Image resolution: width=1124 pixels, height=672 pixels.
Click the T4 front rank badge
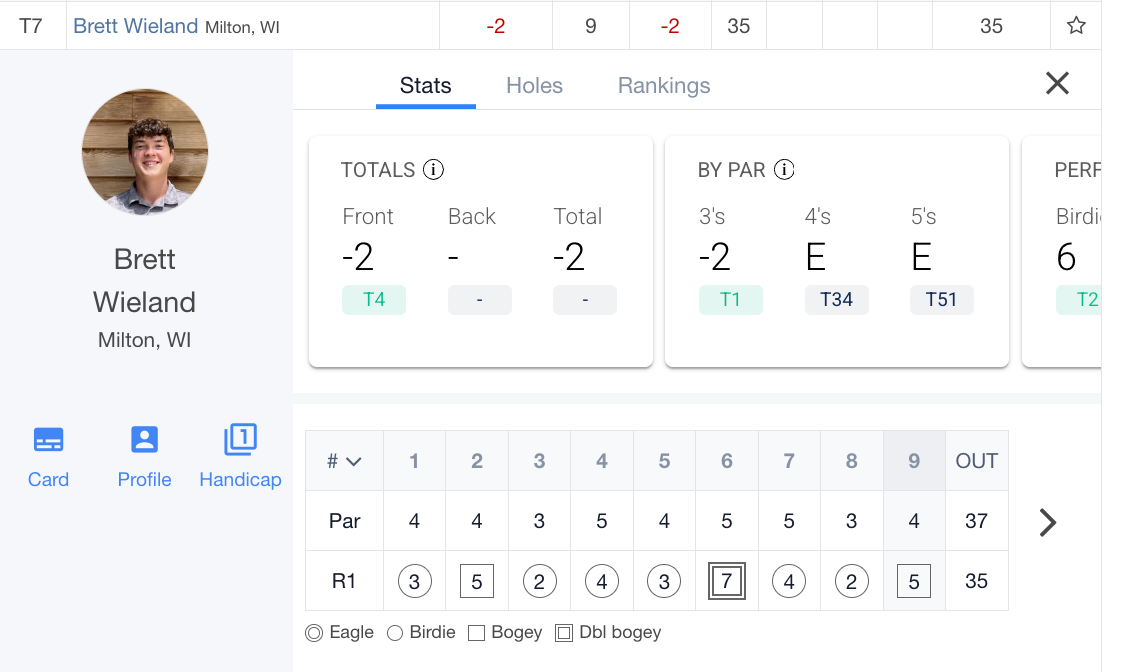(374, 300)
